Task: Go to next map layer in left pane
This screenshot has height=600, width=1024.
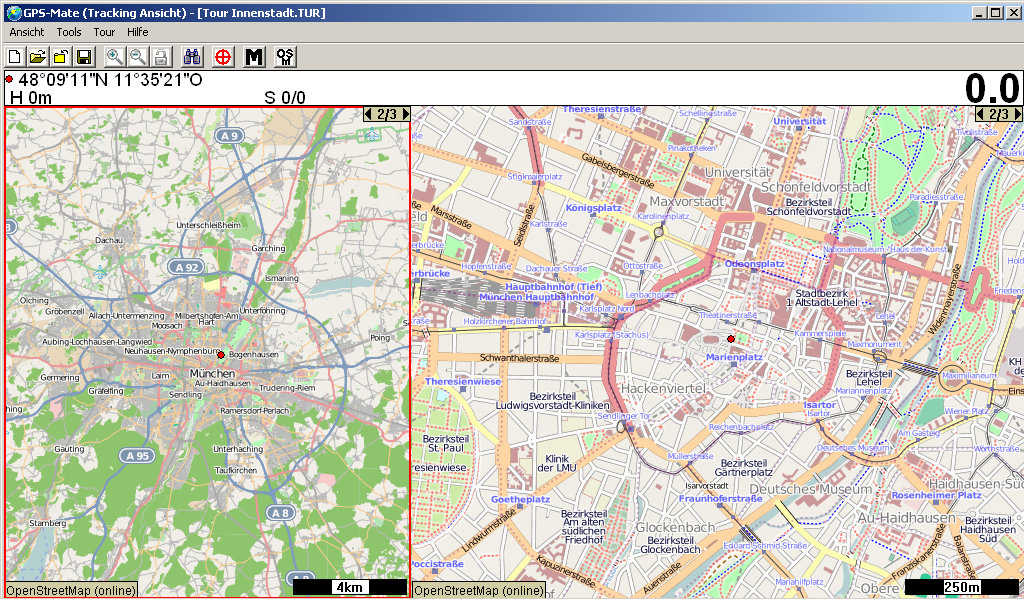Action: tap(405, 114)
